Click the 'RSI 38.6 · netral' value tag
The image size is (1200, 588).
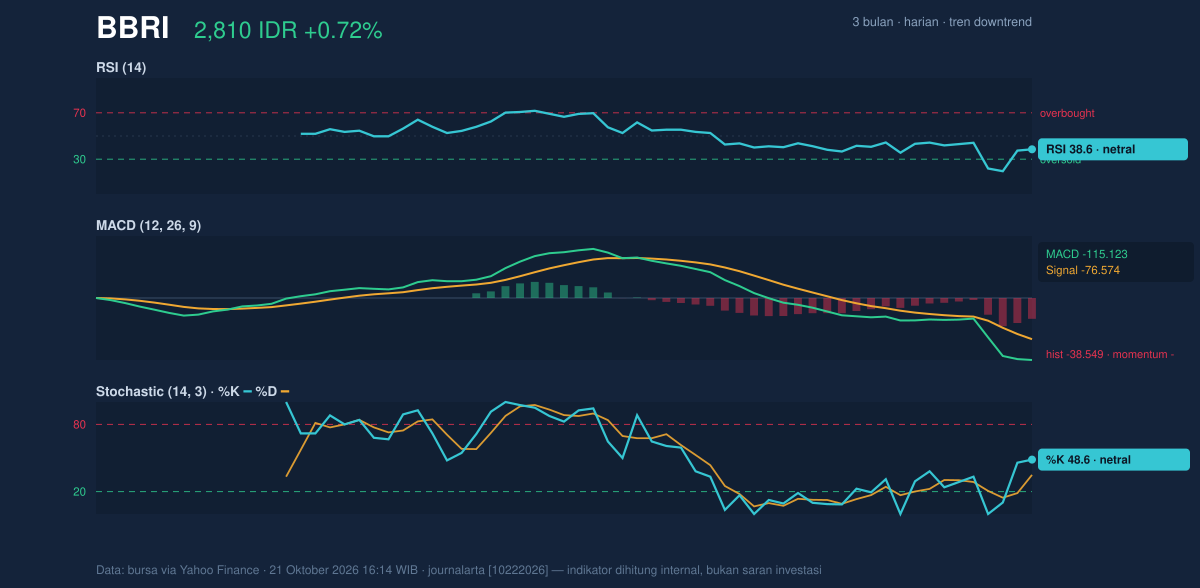(1113, 149)
